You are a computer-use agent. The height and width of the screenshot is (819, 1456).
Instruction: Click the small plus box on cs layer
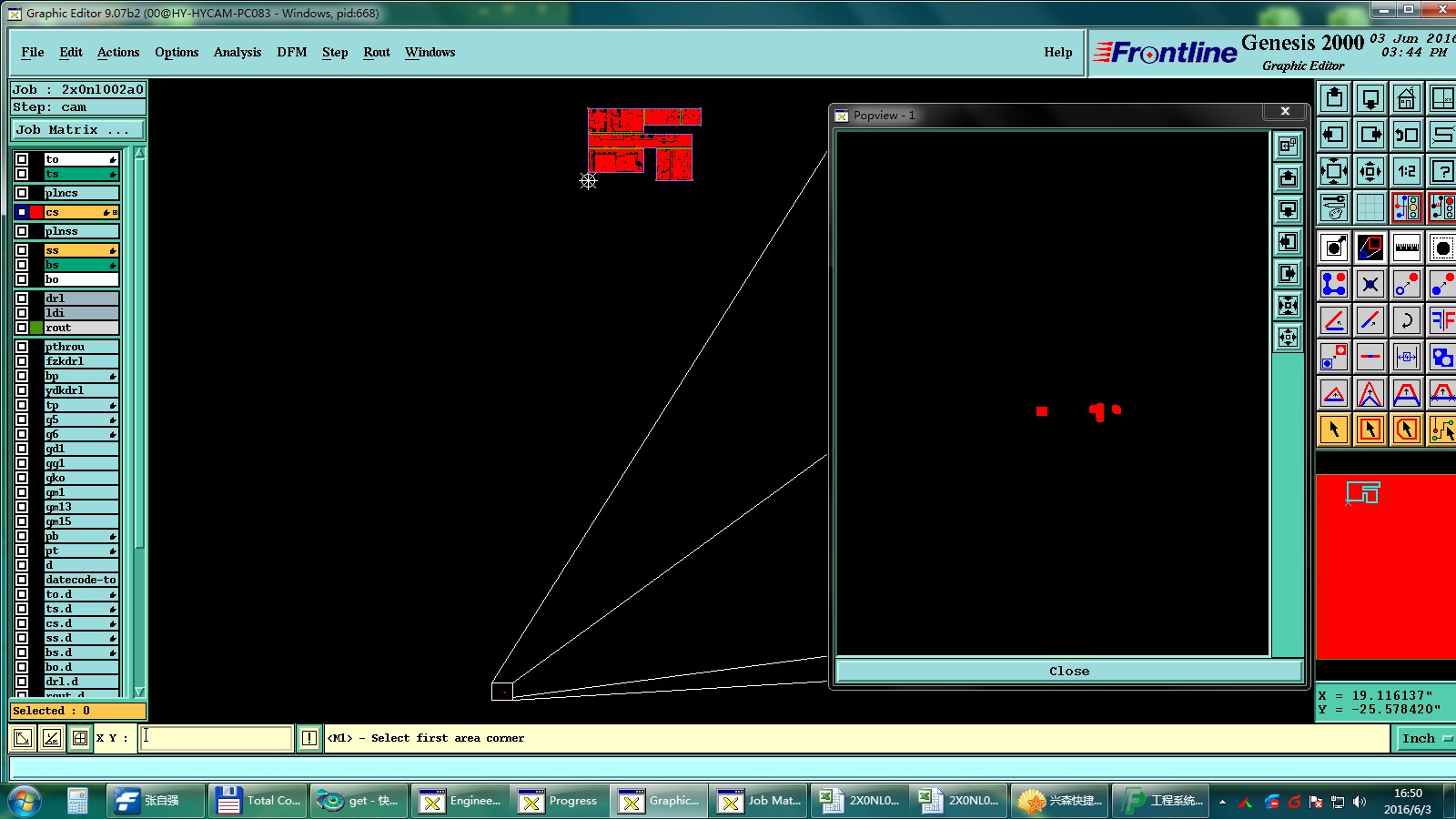(x=115, y=212)
